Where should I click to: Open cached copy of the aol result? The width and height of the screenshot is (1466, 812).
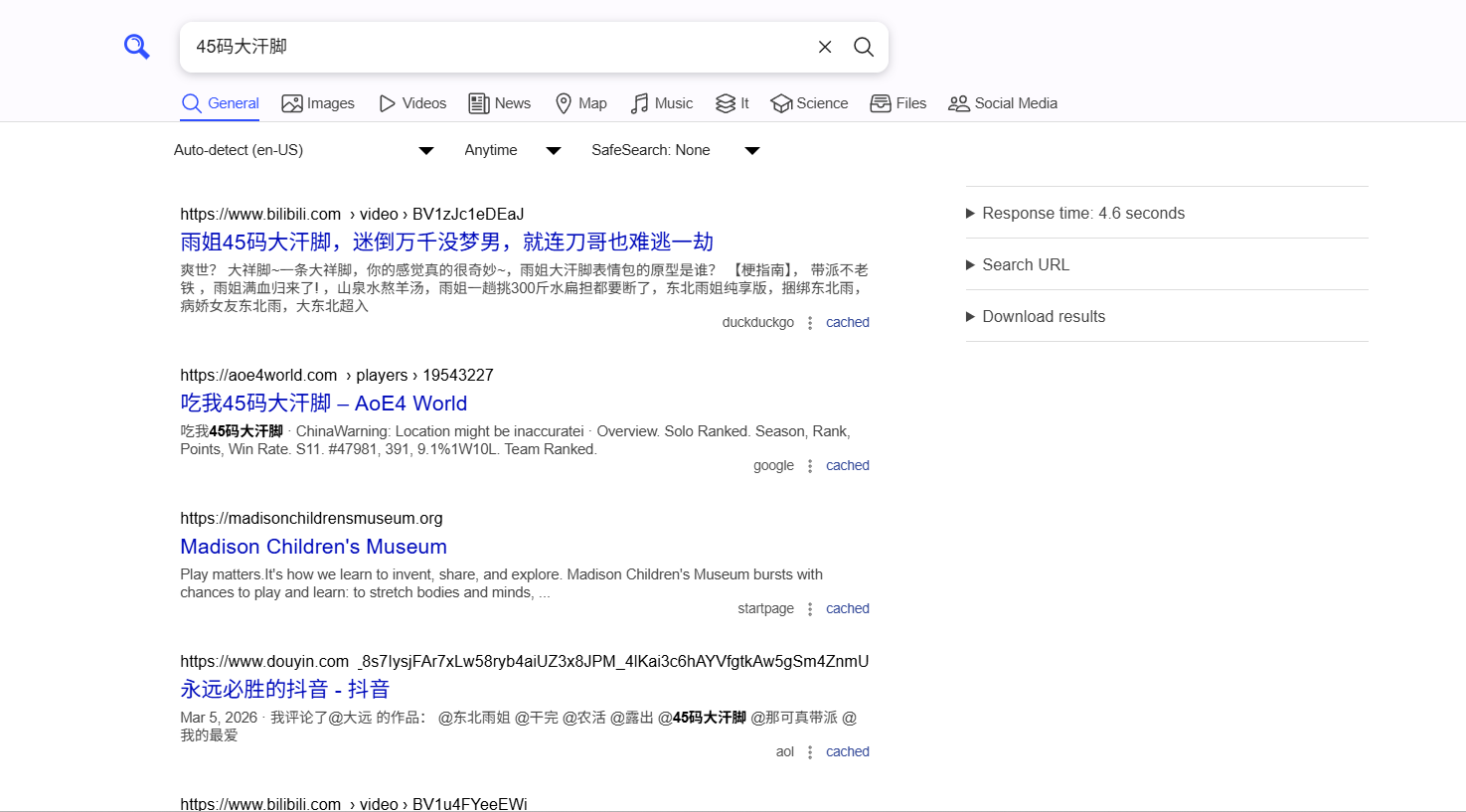pyautogui.click(x=848, y=751)
